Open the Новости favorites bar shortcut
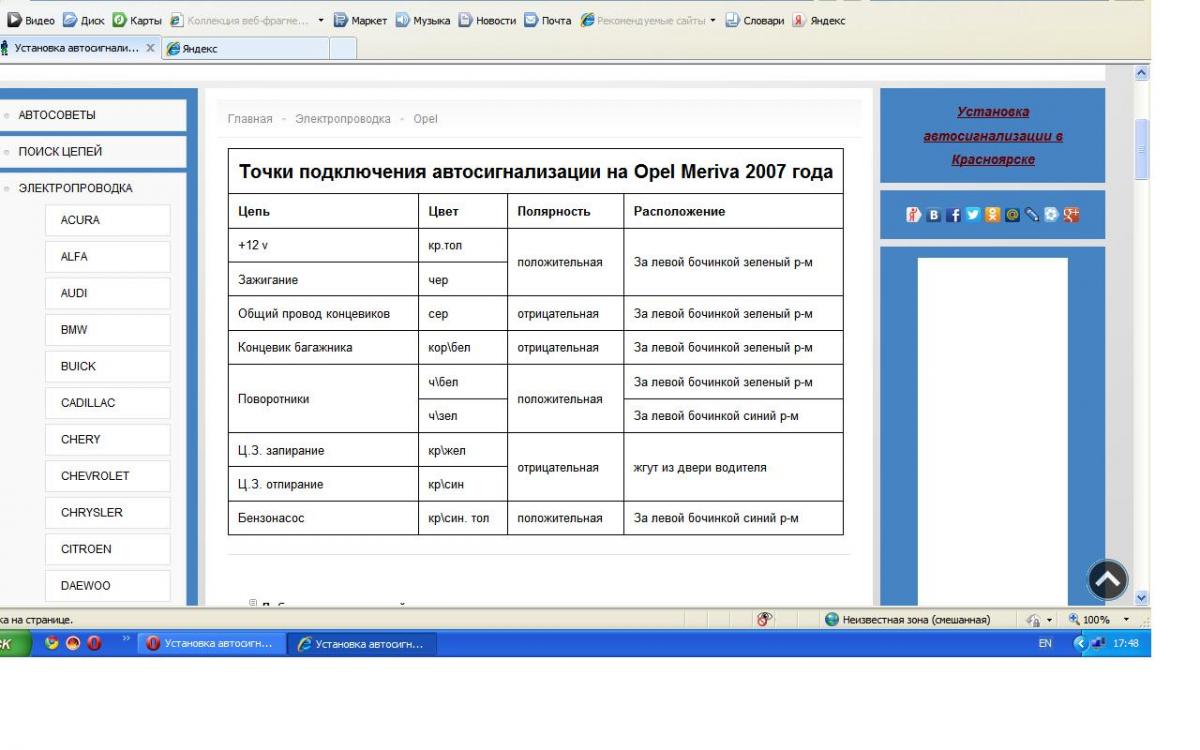The image size is (1200, 750). coord(487,20)
